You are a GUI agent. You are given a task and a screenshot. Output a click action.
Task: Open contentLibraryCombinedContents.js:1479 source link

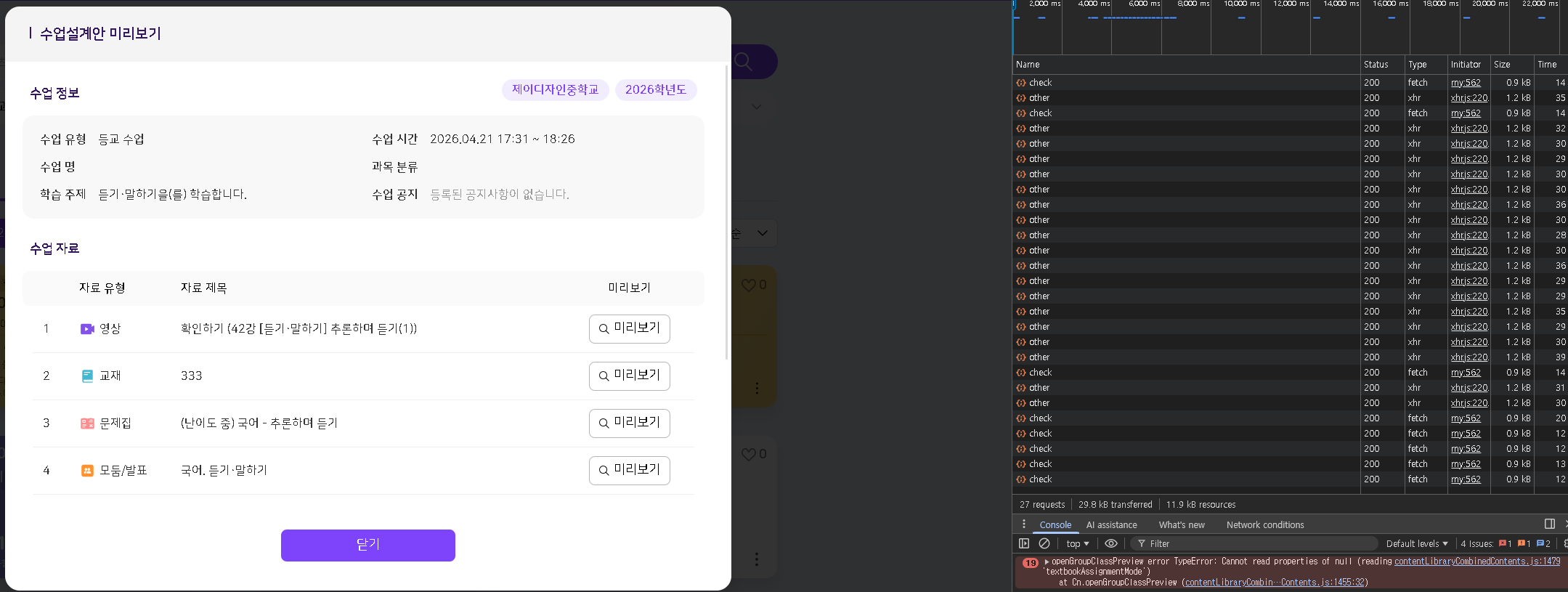click(1476, 561)
